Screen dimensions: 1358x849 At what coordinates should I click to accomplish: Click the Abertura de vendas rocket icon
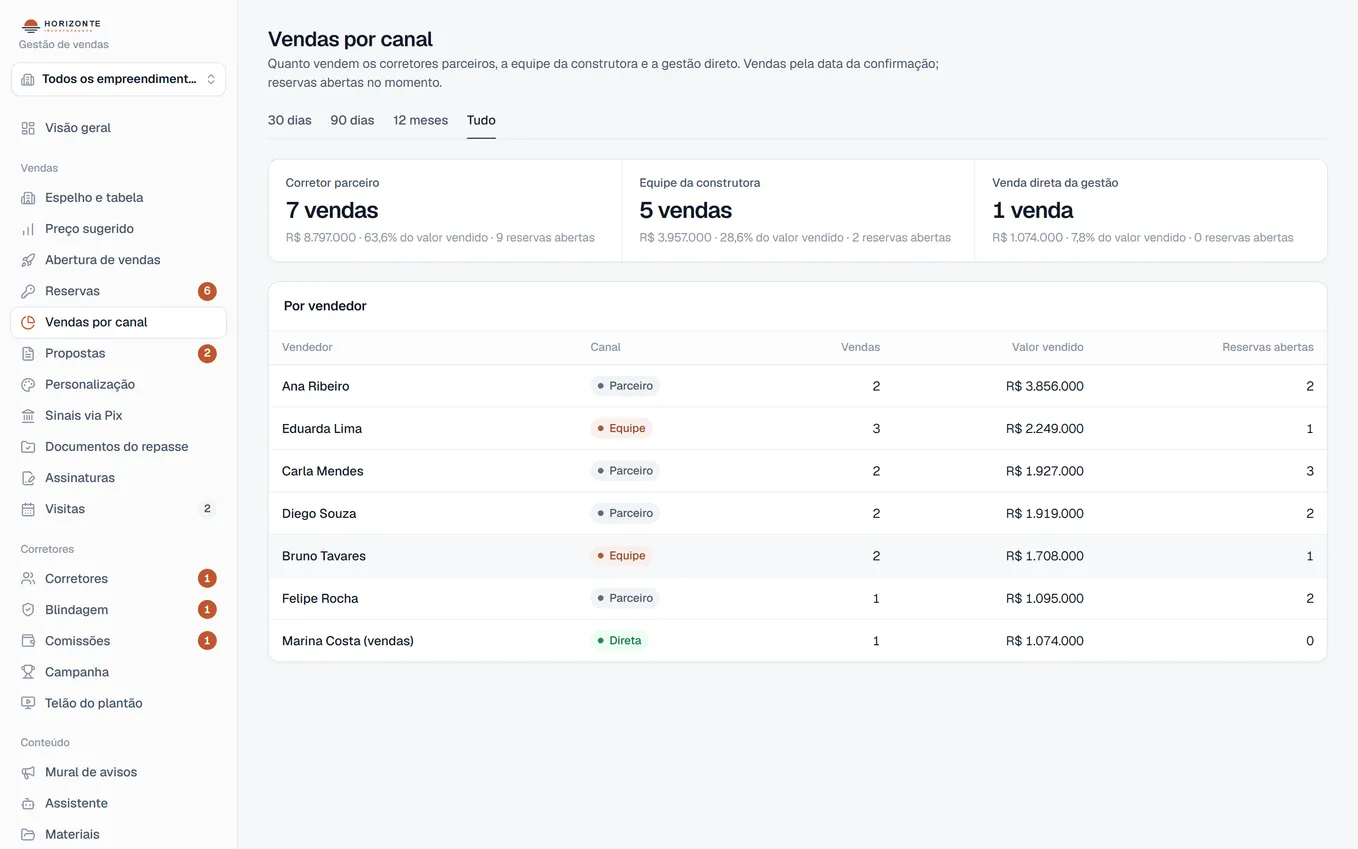pos(28,260)
